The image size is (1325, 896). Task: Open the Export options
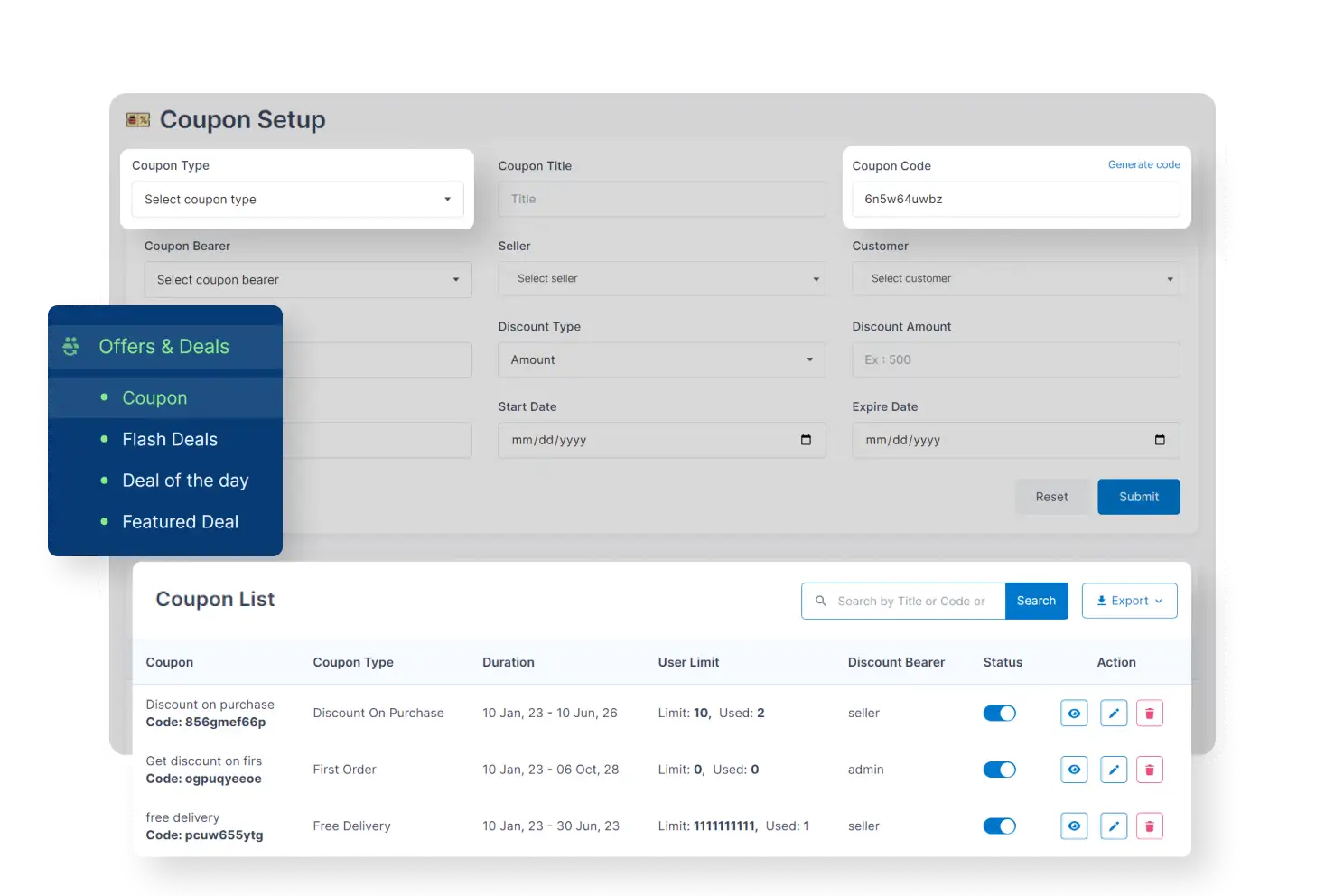pos(1128,601)
